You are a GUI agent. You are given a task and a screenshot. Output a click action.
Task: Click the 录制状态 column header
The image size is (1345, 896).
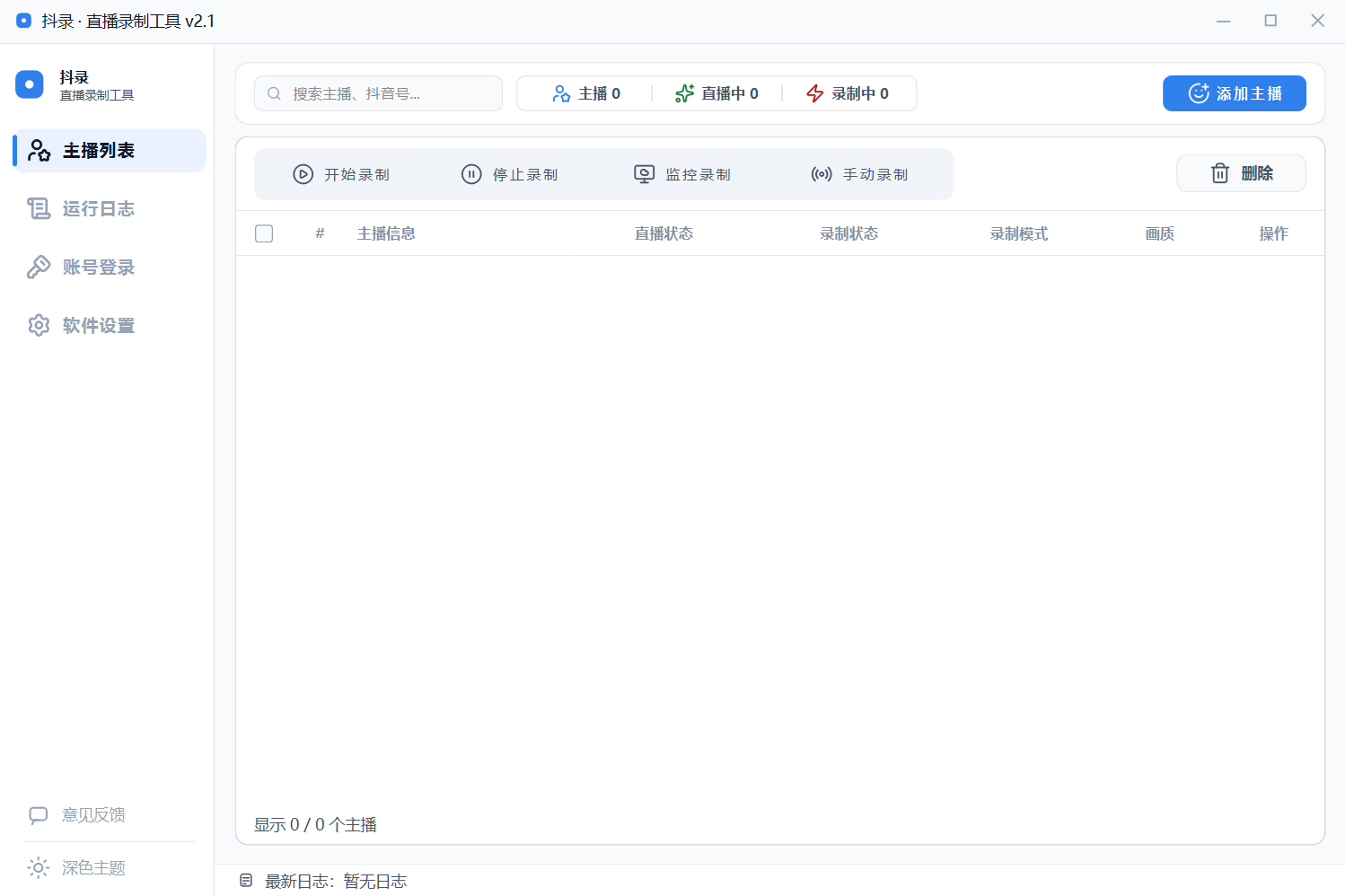point(848,233)
